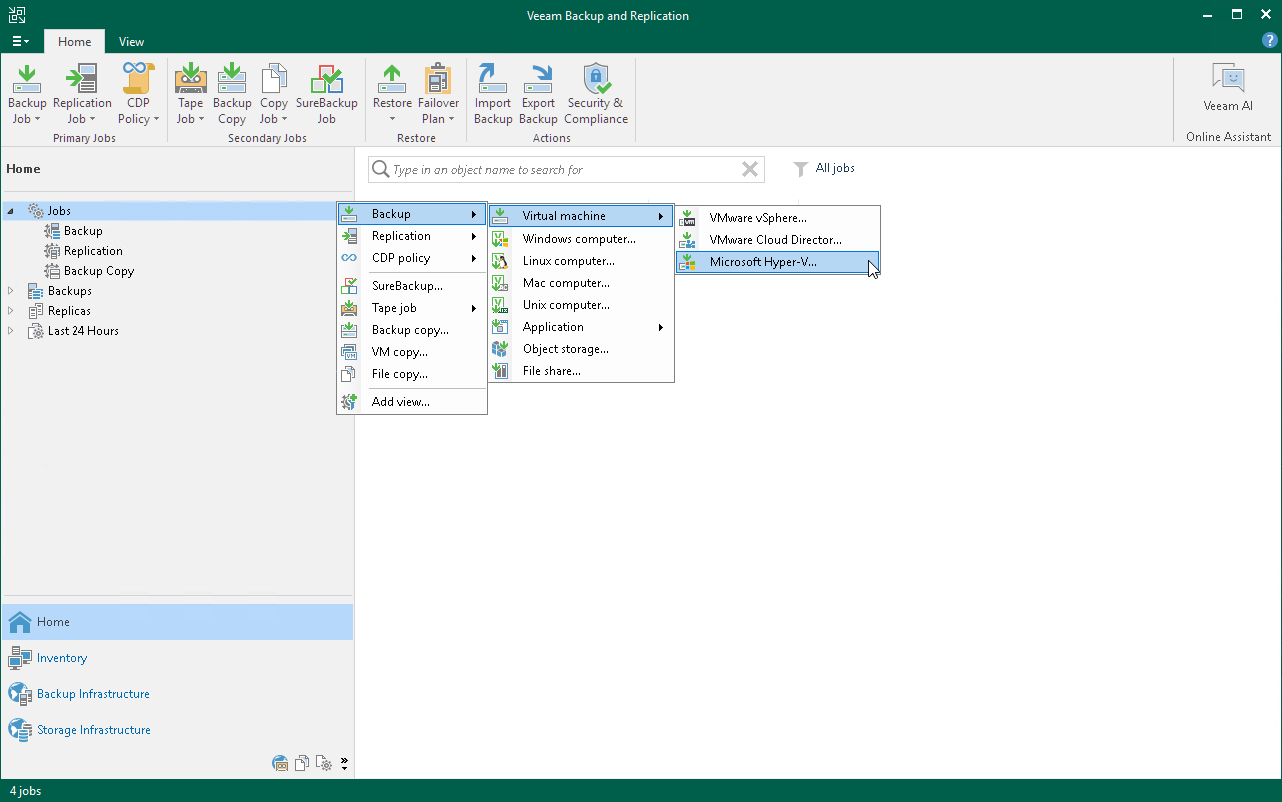The image size is (1282, 802).
Task: Switch to the View ribbon tab
Action: (131, 42)
